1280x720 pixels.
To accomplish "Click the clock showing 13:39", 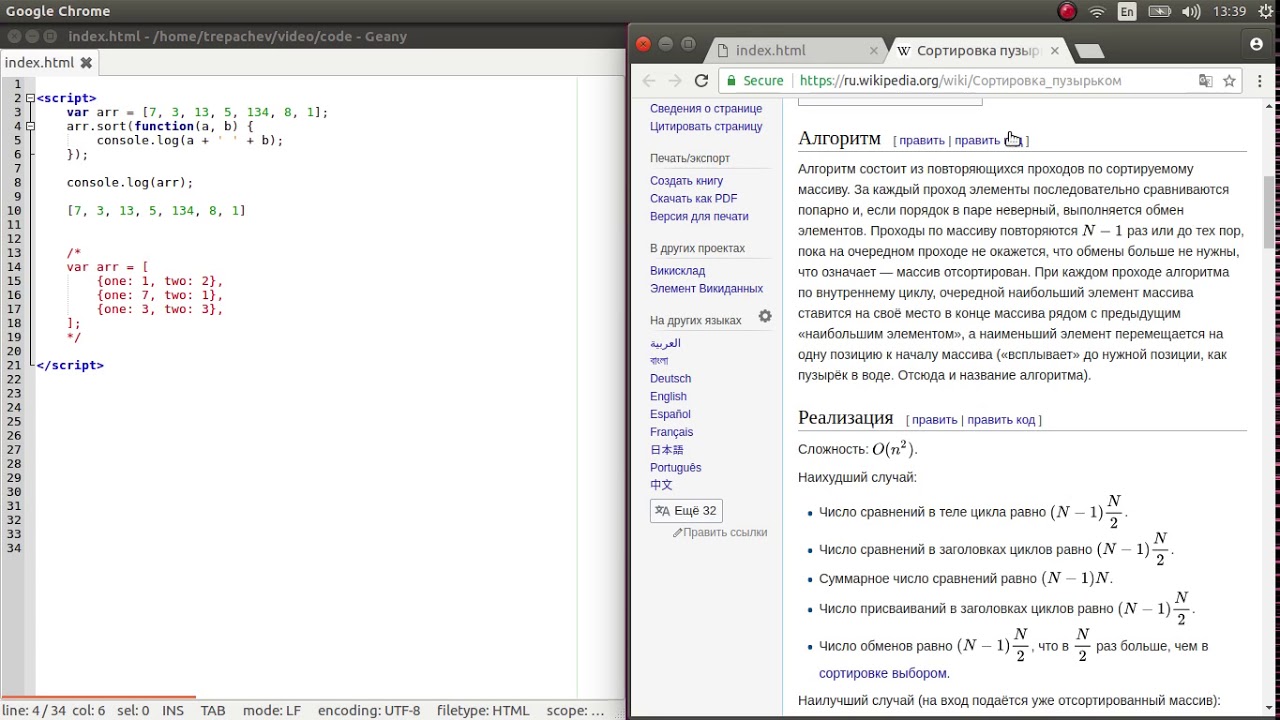I will tap(1229, 12).
